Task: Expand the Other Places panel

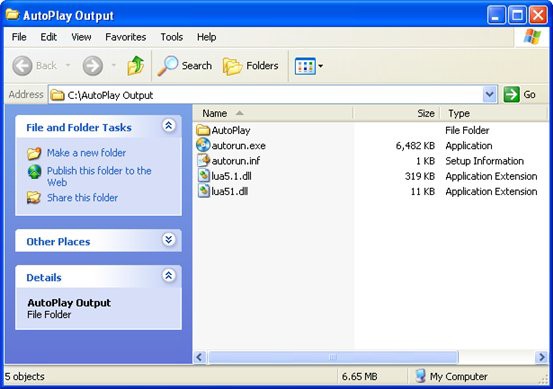Action: [x=169, y=240]
